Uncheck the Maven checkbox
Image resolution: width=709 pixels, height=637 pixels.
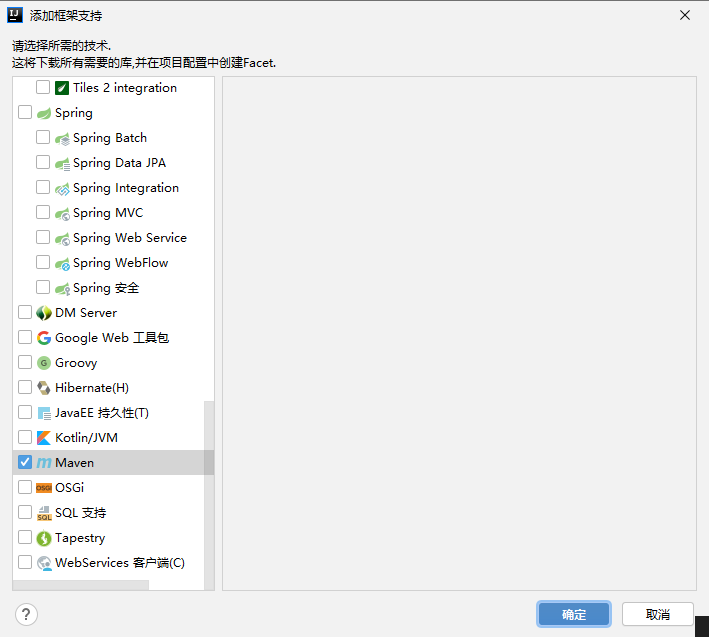[25, 462]
